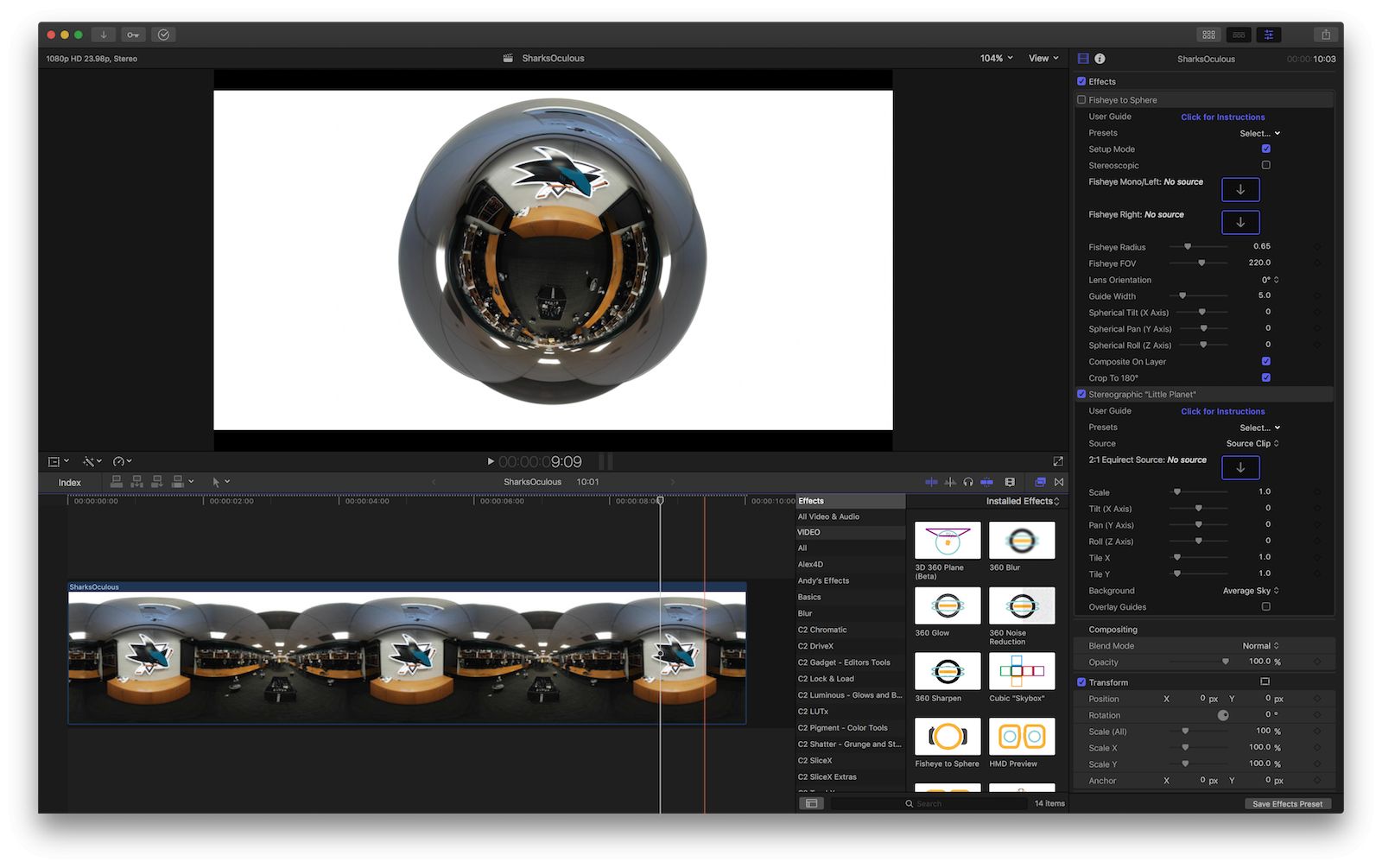The image size is (1382, 868).
Task: Click the play button beside timecode
Action: tap(491, 461)
